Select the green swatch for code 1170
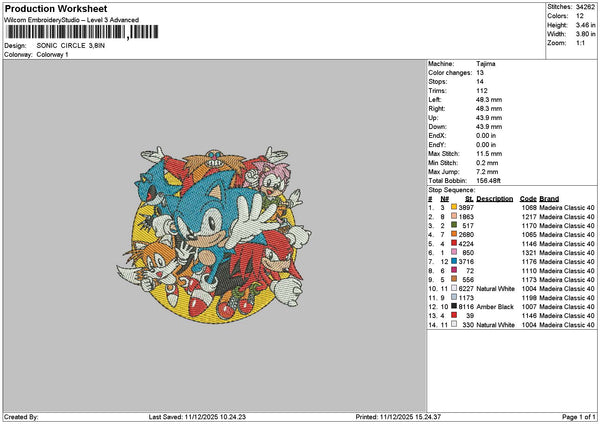Screen dimensions: 600x424 [x=454, y=225]
